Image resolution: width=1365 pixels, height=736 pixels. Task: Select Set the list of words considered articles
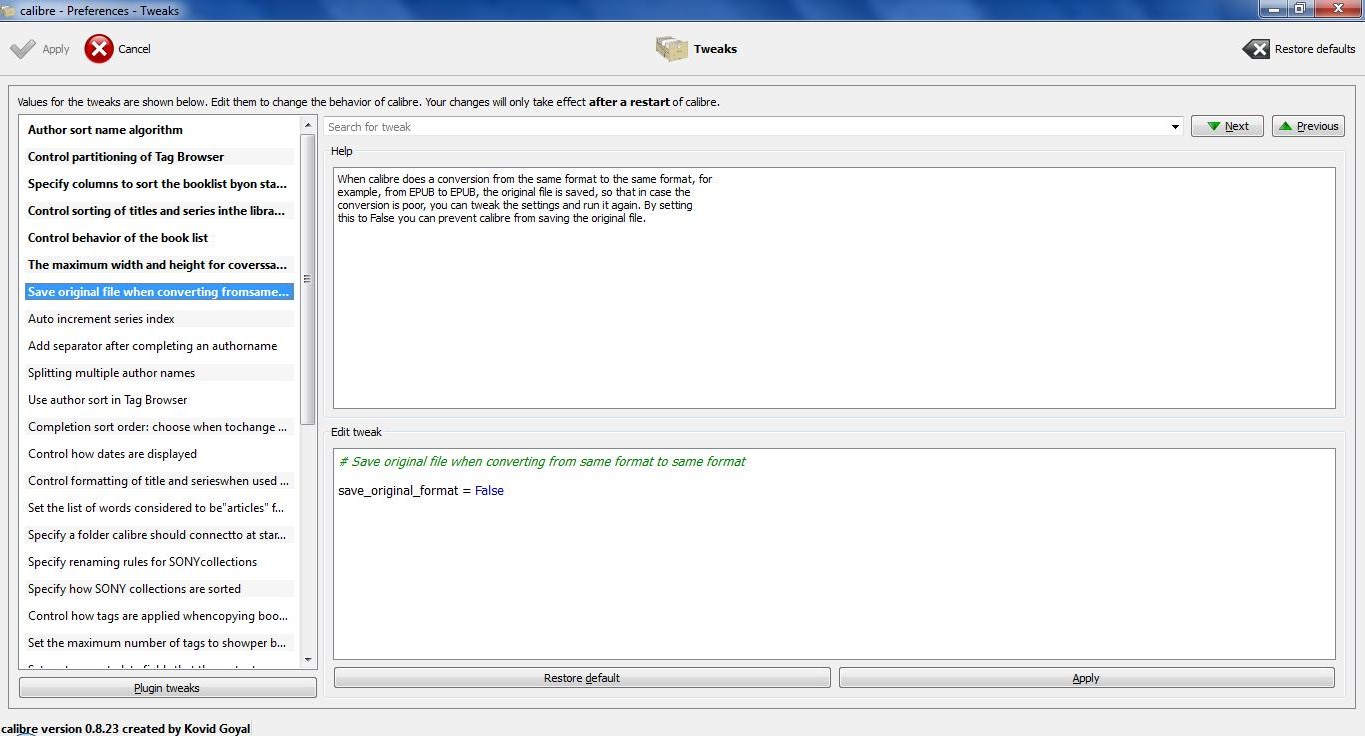click(x=160, y=508)
